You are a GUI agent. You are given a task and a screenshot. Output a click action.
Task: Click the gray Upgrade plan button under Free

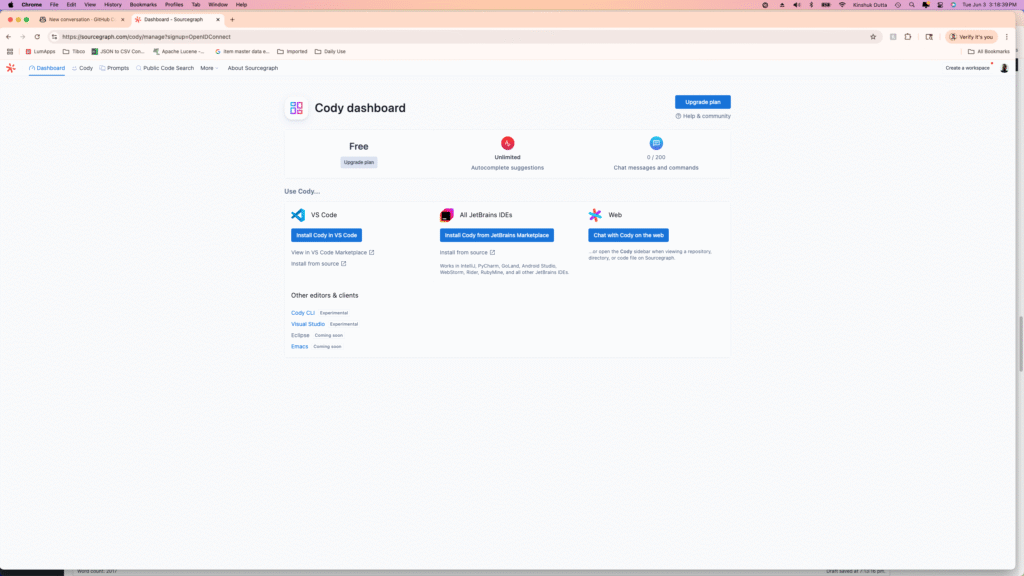point(359,162)
